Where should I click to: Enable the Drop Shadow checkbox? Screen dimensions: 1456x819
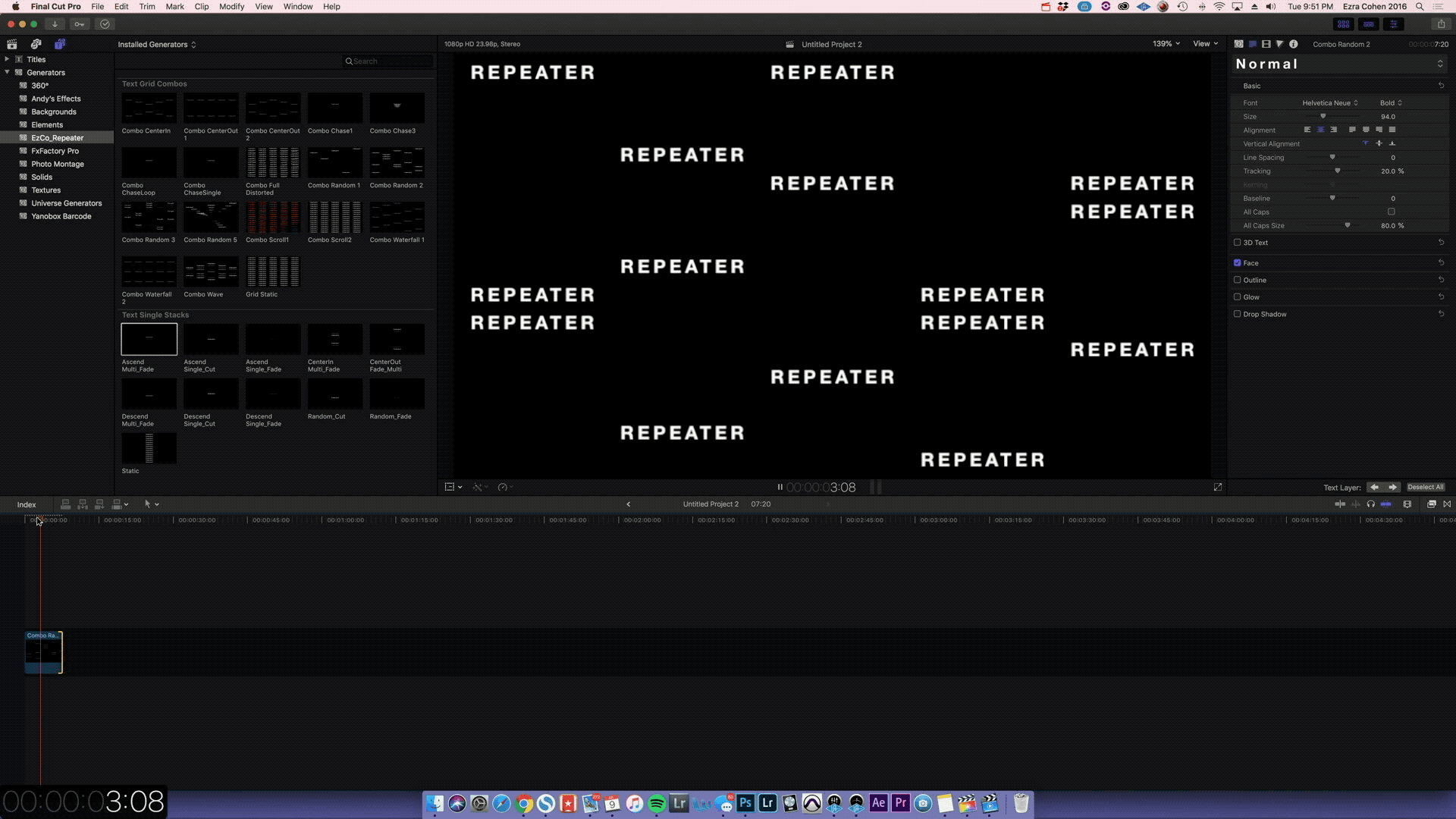pos(1238,314)
